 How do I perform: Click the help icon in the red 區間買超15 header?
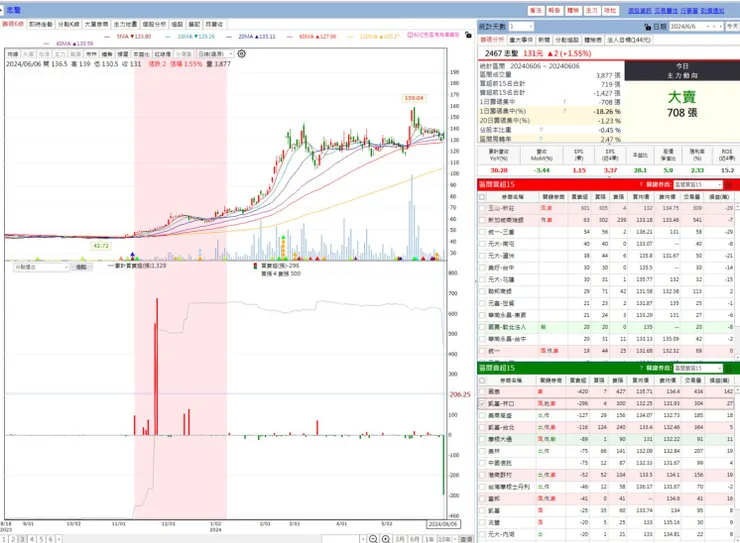point(641,184)
